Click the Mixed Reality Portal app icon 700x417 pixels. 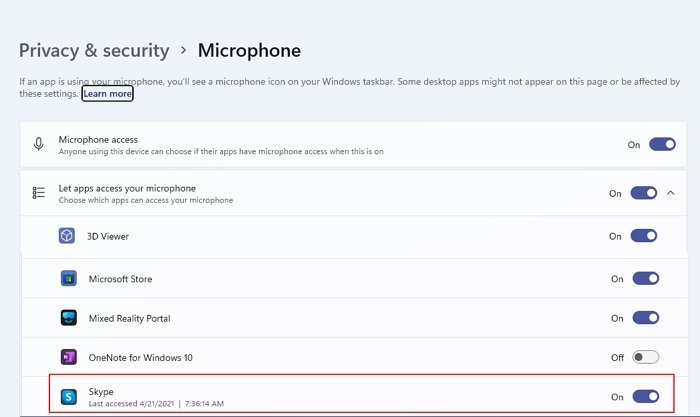(69, 317)
